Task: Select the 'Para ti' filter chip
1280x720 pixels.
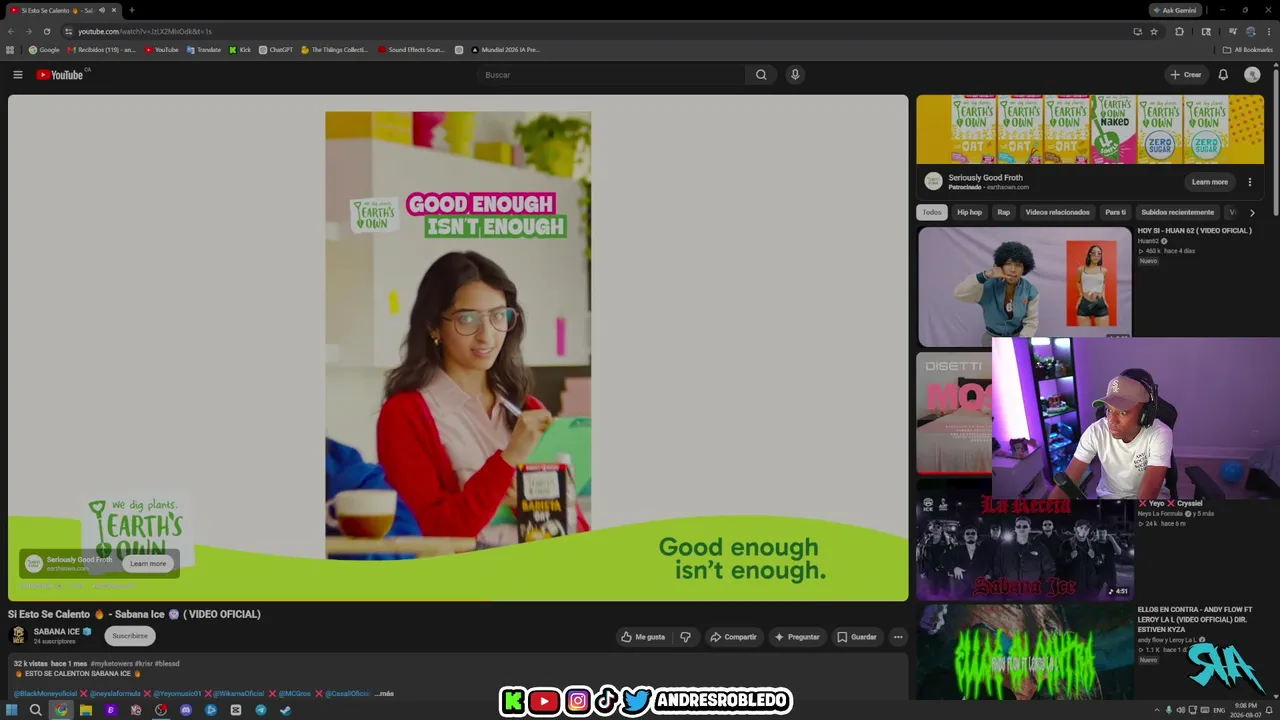Action: 1115,212
